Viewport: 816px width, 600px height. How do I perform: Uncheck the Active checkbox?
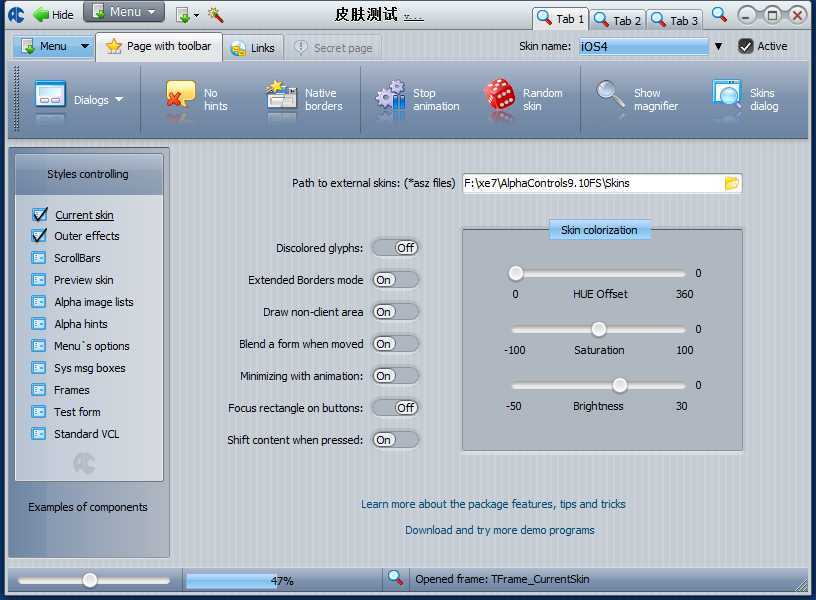coord(746,46)
